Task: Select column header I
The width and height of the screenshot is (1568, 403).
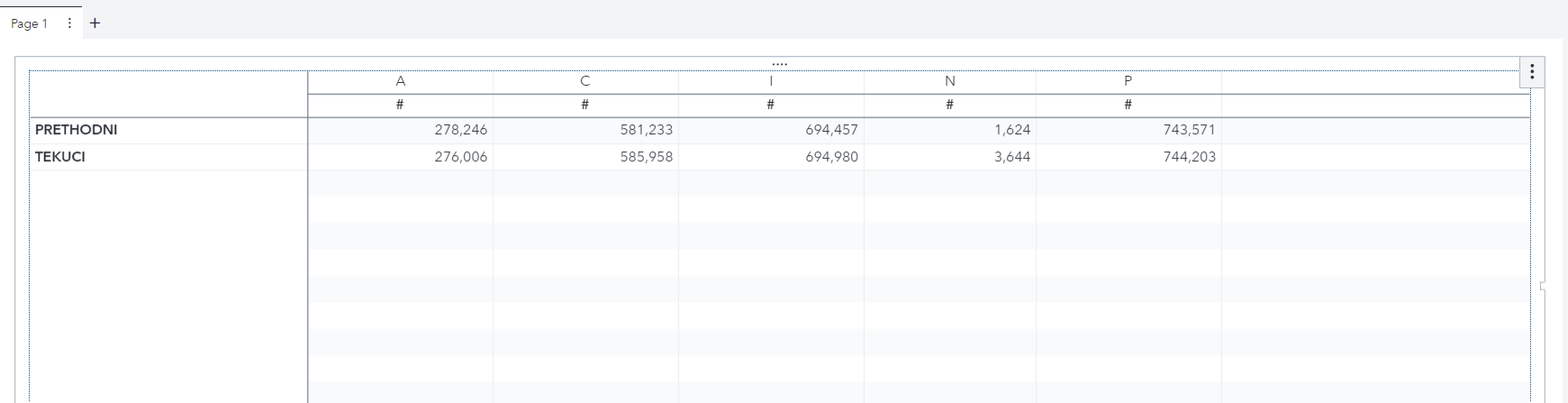Action: (x=771, y=81)
